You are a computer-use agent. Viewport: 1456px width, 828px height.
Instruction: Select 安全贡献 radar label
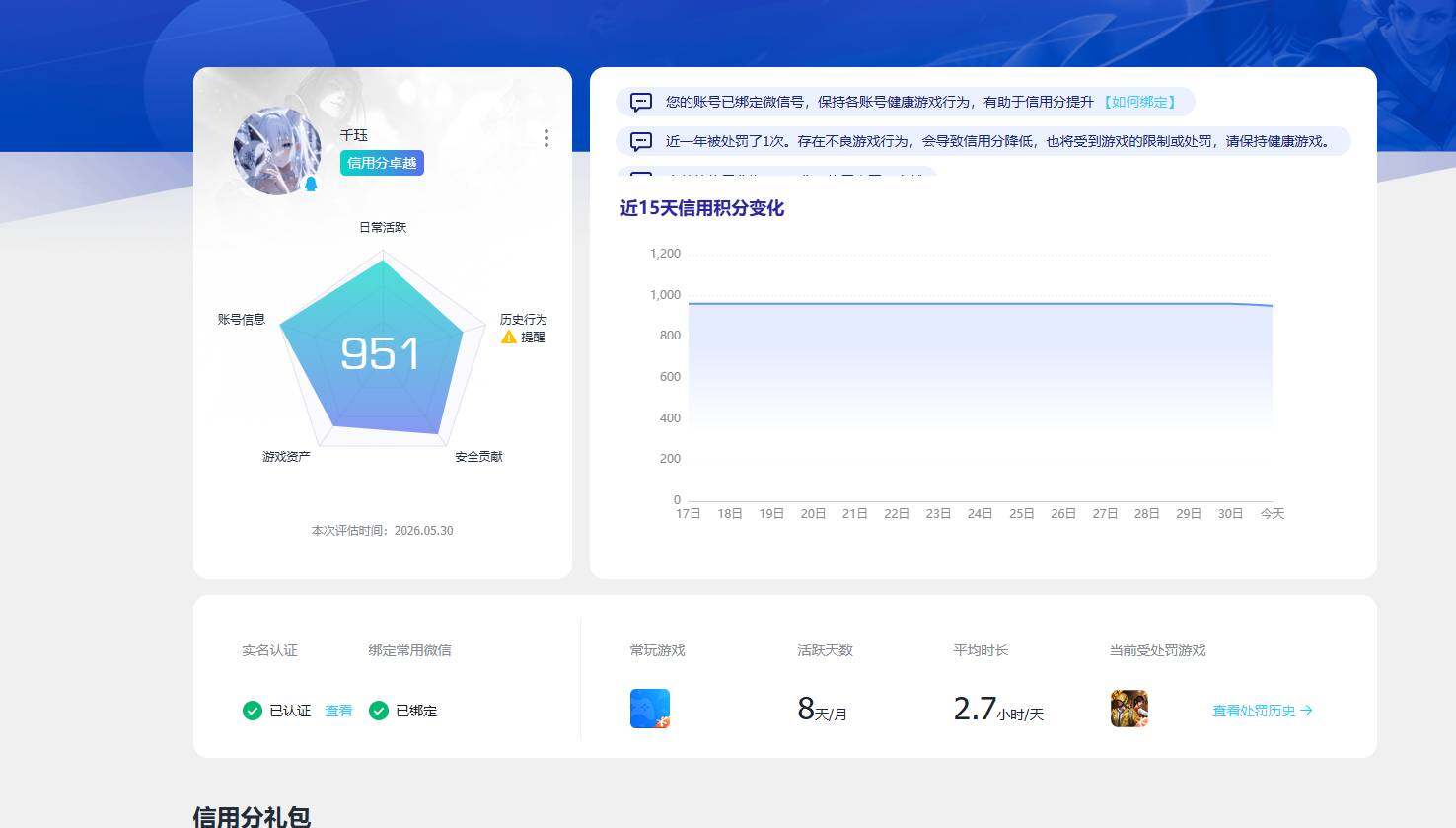click(x=478, y=456)
